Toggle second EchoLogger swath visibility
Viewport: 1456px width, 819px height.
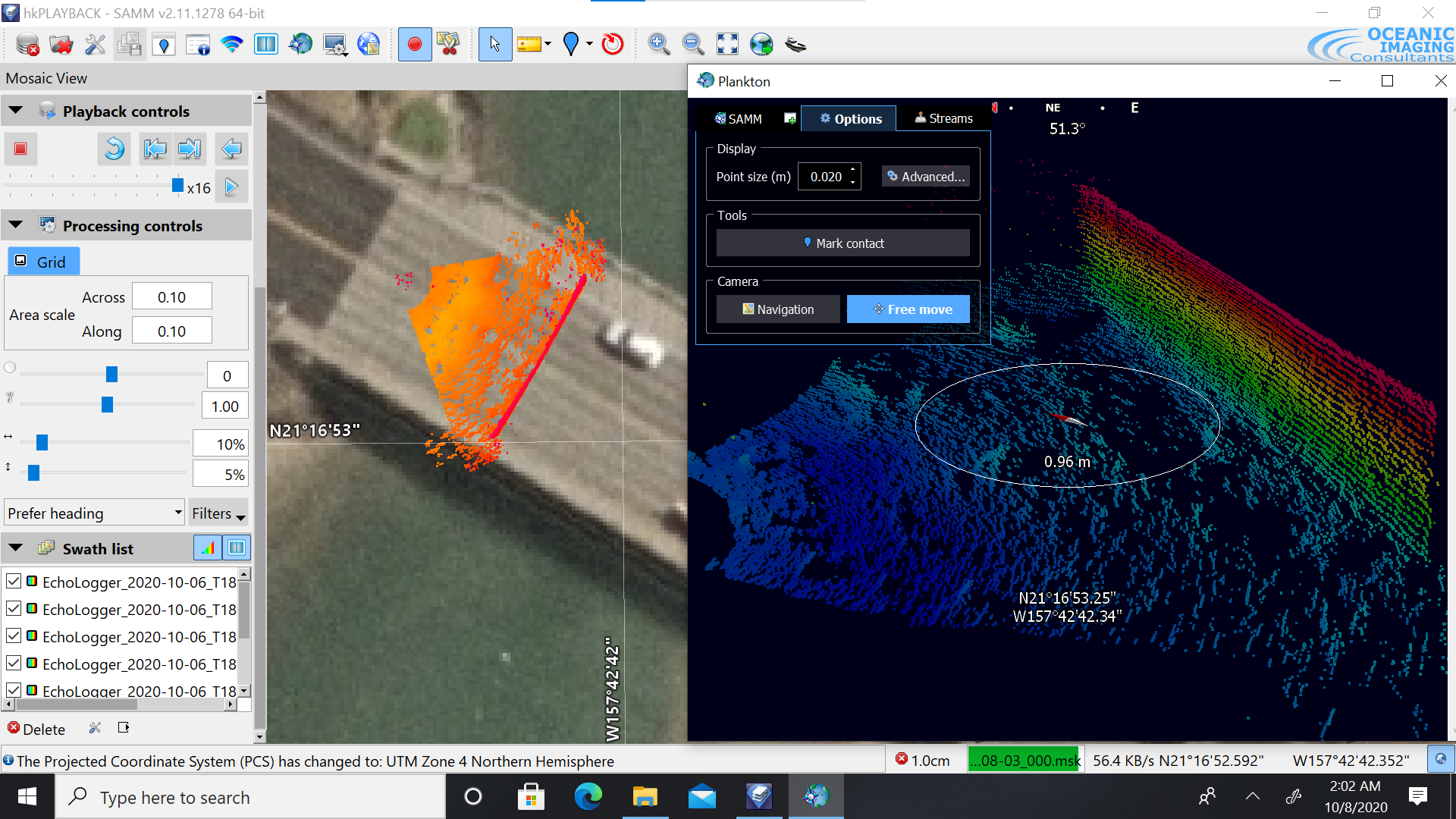click(12, 608)
